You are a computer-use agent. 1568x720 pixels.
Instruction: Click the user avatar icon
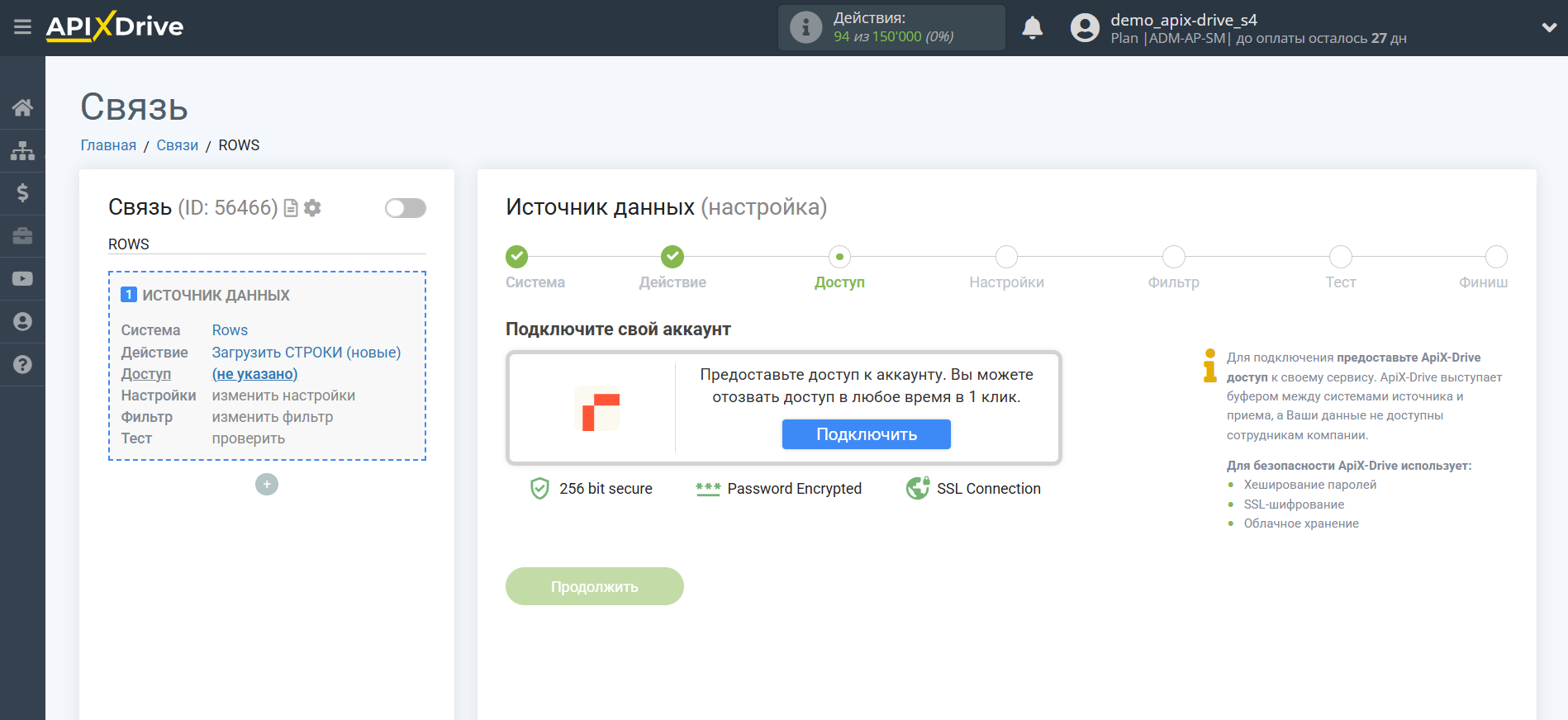[x=1085, y=28]
